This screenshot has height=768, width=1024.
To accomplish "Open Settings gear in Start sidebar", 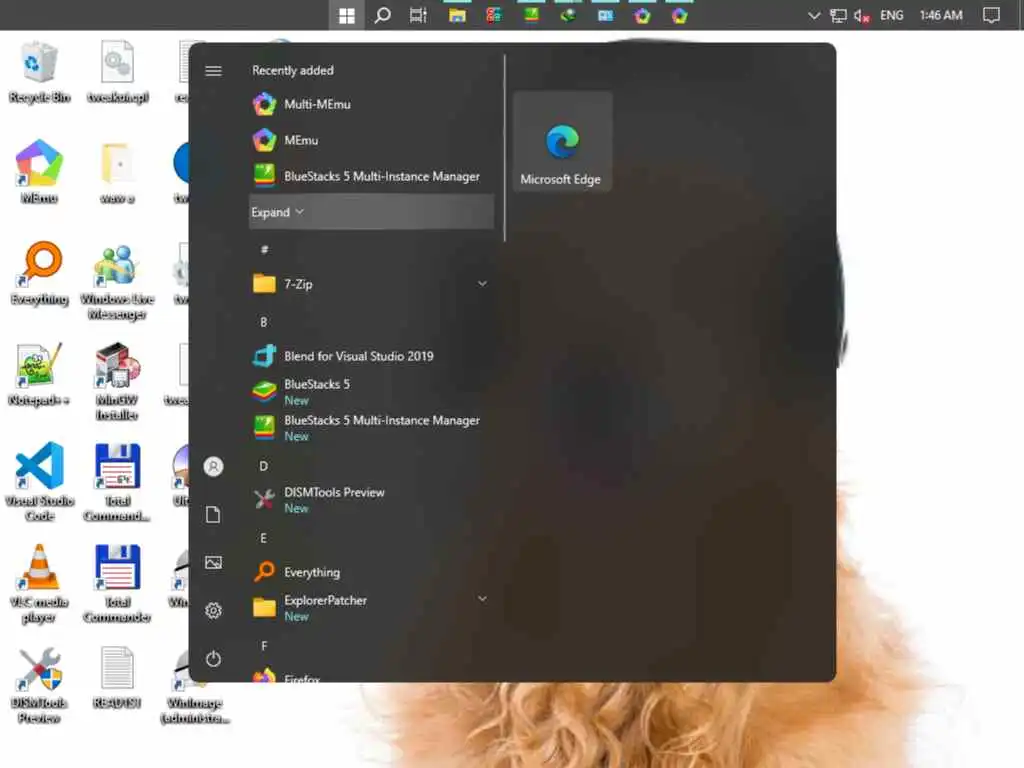I will [214, 611].
